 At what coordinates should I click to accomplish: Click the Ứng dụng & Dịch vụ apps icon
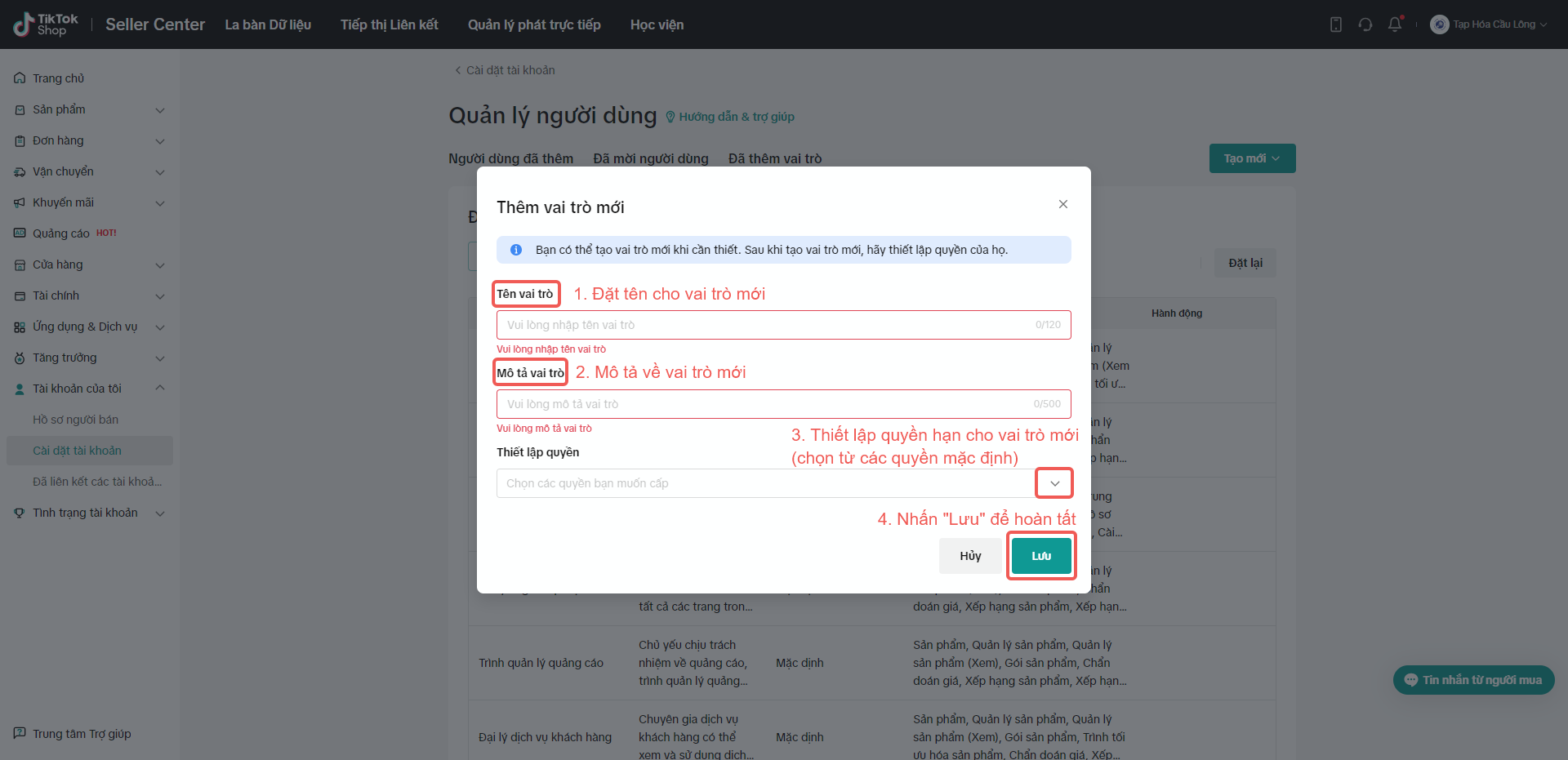click(20, 327)
